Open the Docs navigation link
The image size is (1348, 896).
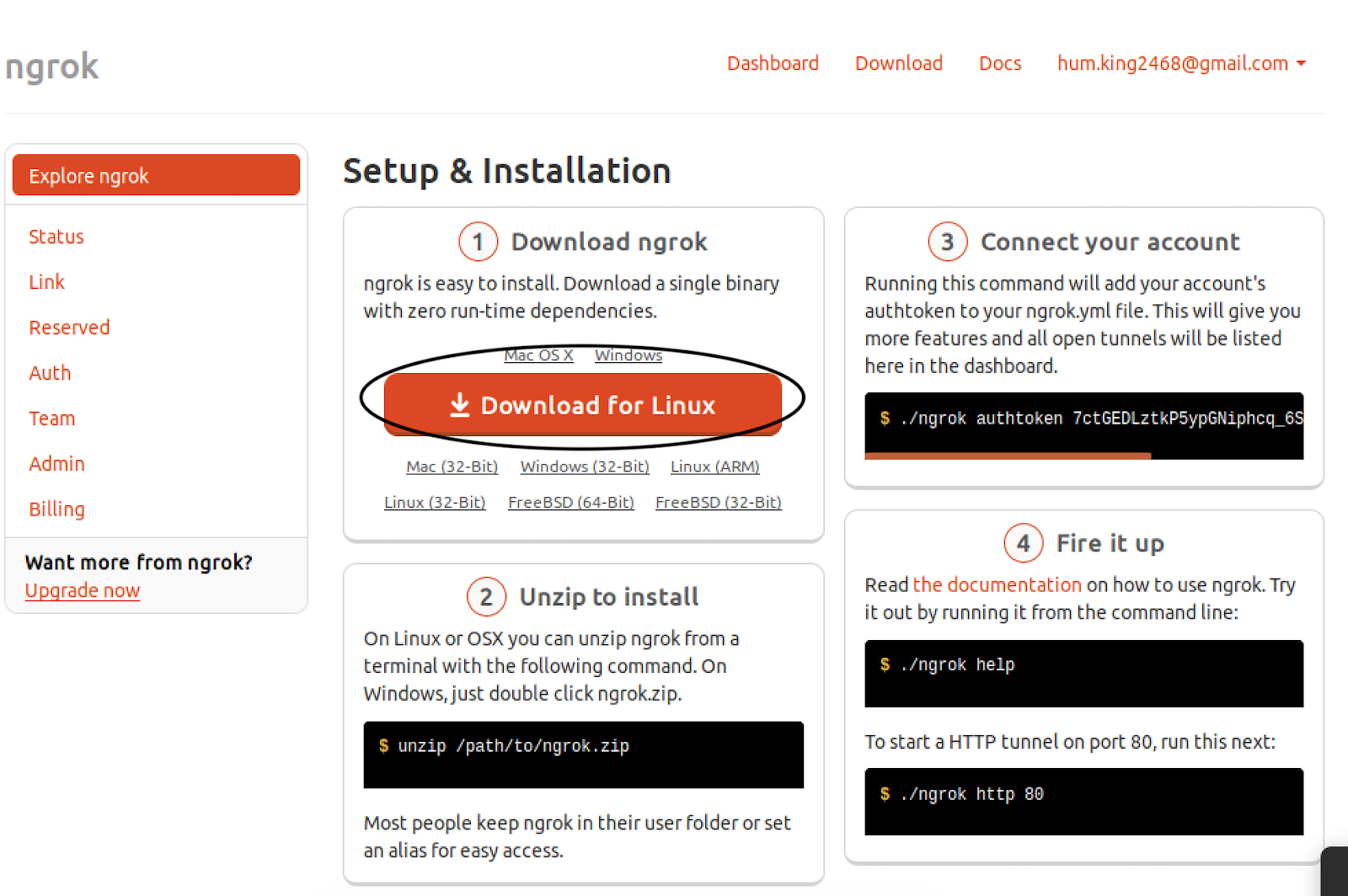click(x=1000, y=63)
